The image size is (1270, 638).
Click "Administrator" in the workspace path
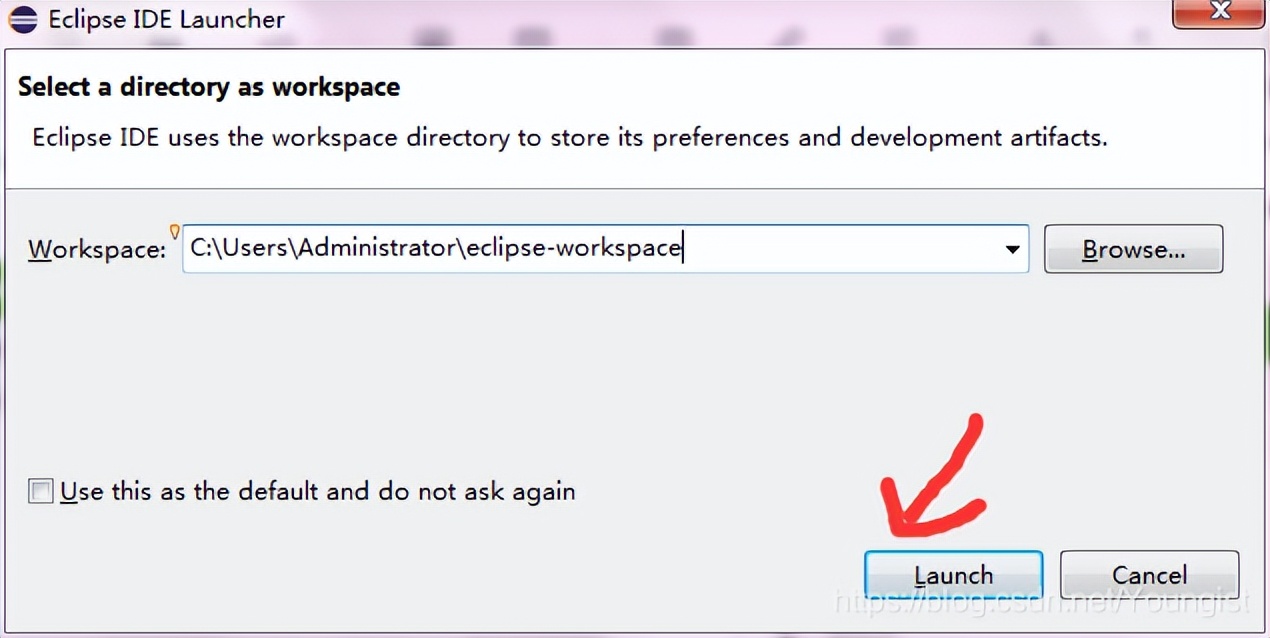(x=378, y=248)
